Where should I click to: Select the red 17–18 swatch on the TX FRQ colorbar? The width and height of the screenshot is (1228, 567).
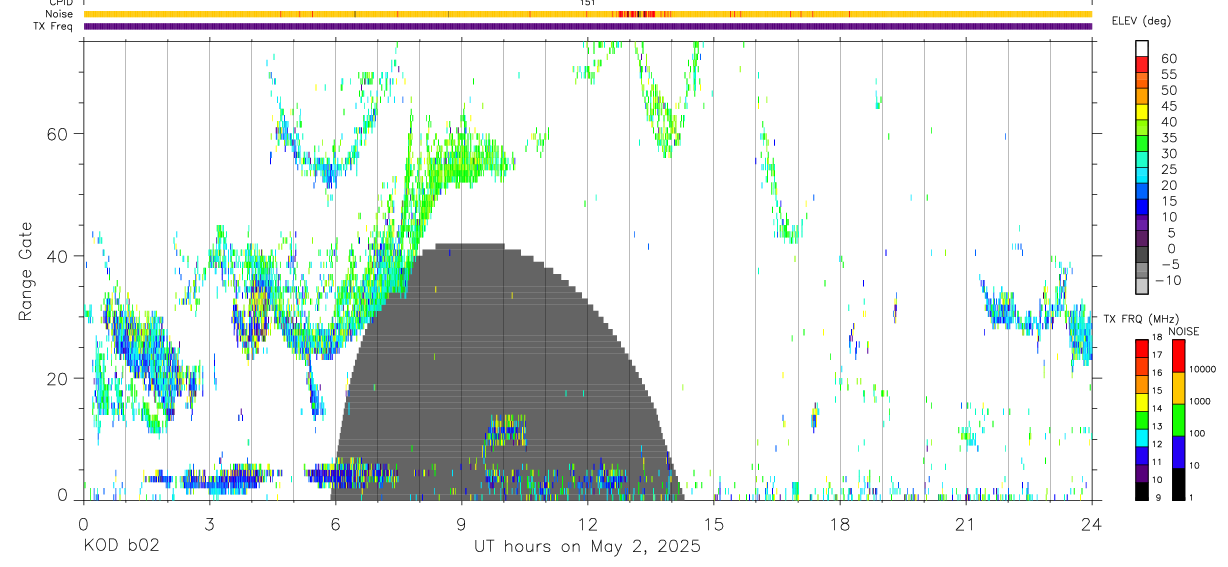click(1141, 349)
